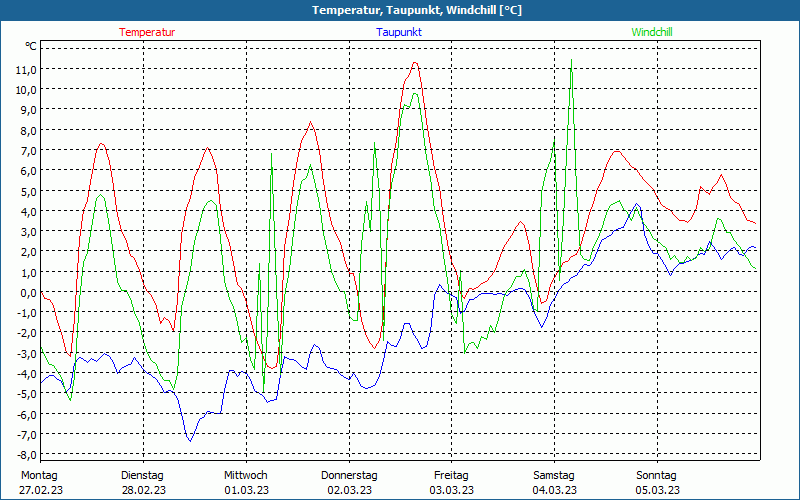Select the Donnerstag 02.03.23 axis label

point(349,483)
